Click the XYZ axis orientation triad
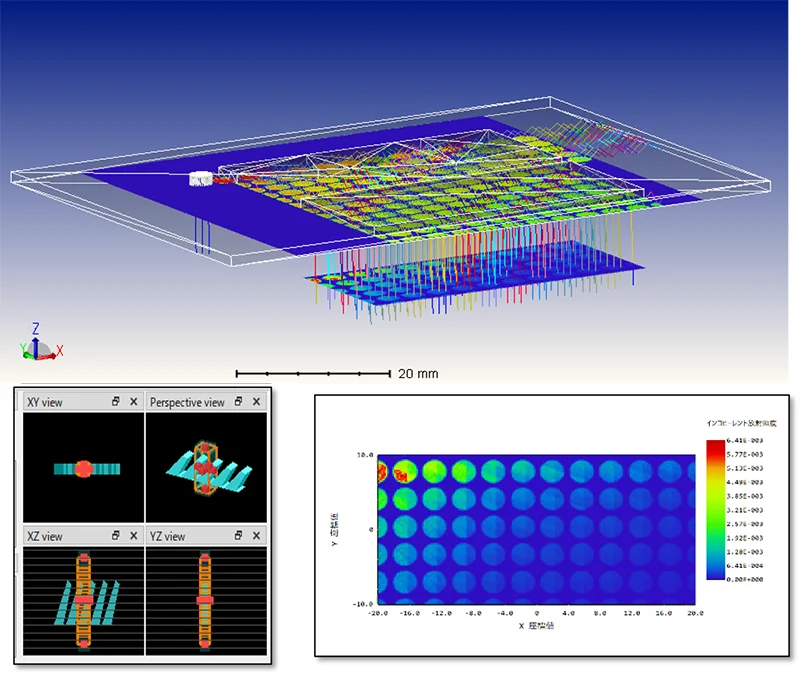 (41, 343)
